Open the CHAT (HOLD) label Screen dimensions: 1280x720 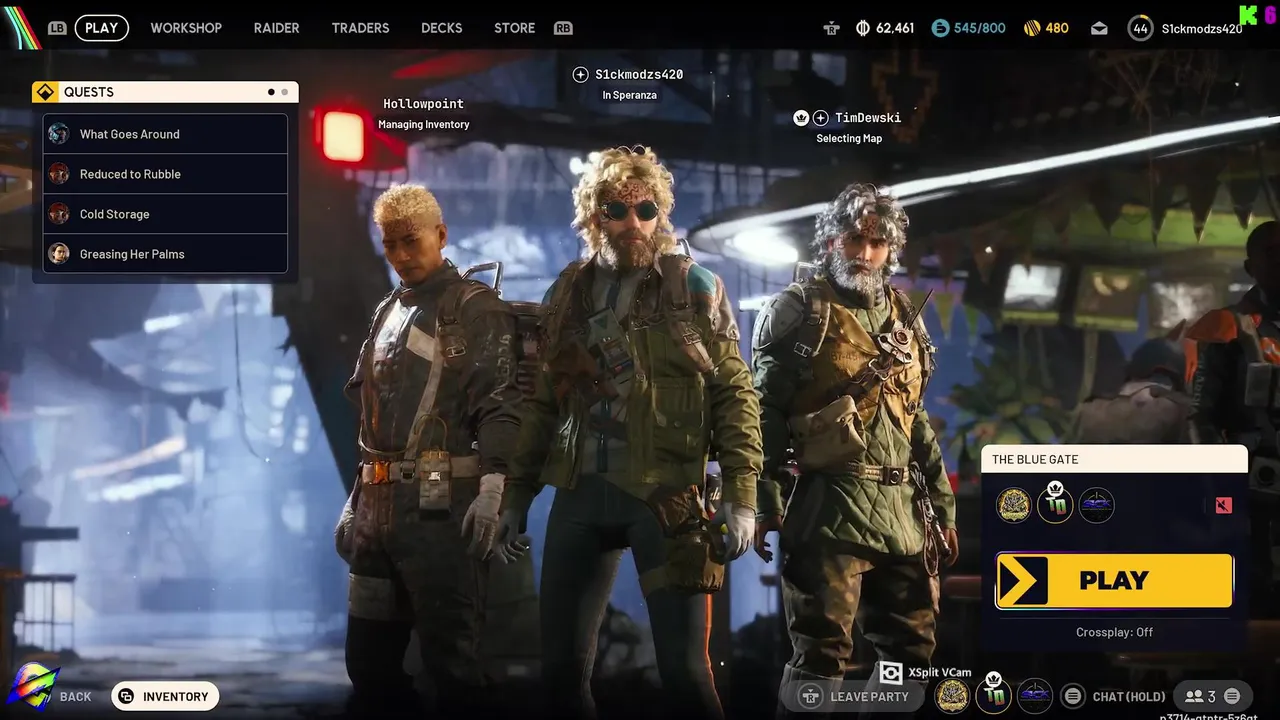1129,697
